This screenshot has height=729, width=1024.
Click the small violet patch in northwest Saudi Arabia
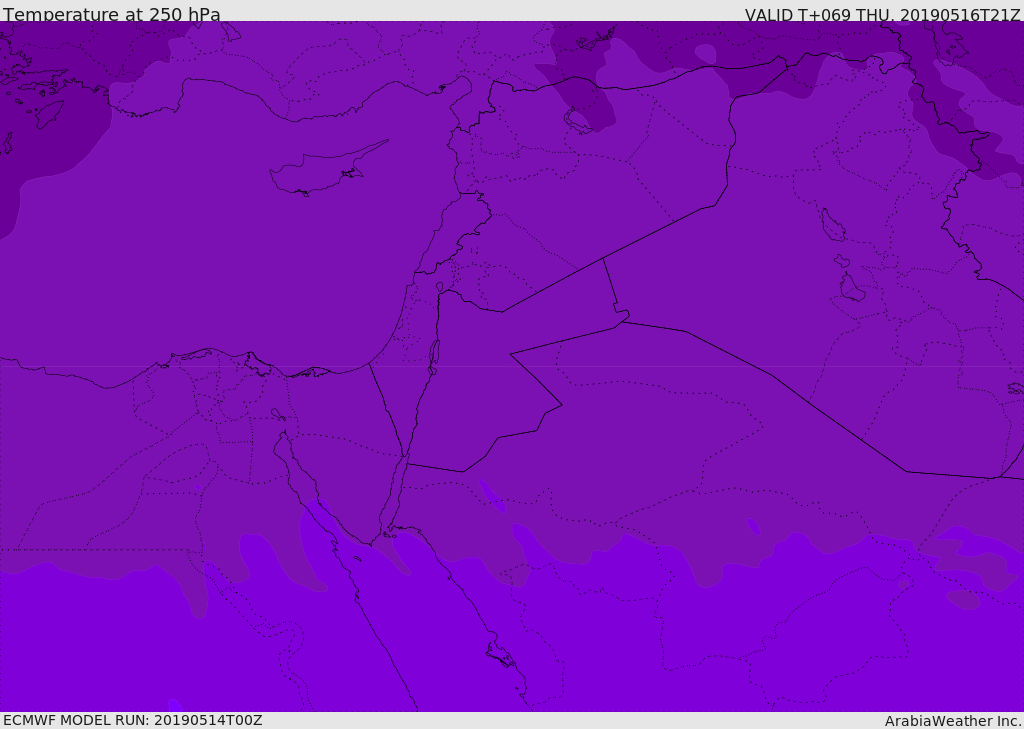[x=492, y=495]
